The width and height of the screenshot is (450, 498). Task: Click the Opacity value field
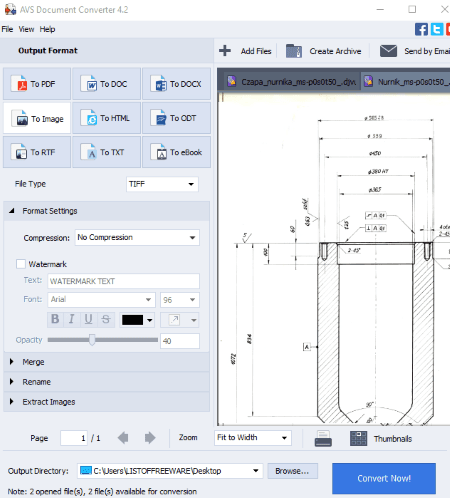pos(180,341)
